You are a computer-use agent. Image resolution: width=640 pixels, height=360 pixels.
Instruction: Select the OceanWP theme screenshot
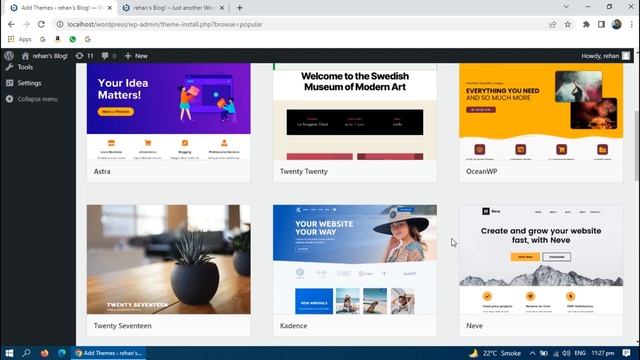[541, 111]
